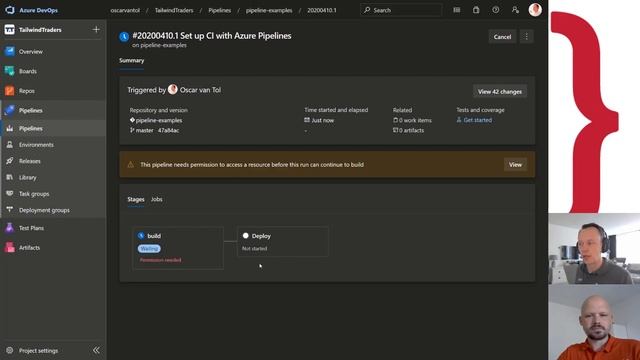
Task: Collapse the sidebar with double chevron
Action: pyautogui.click(x=96, y=350)
